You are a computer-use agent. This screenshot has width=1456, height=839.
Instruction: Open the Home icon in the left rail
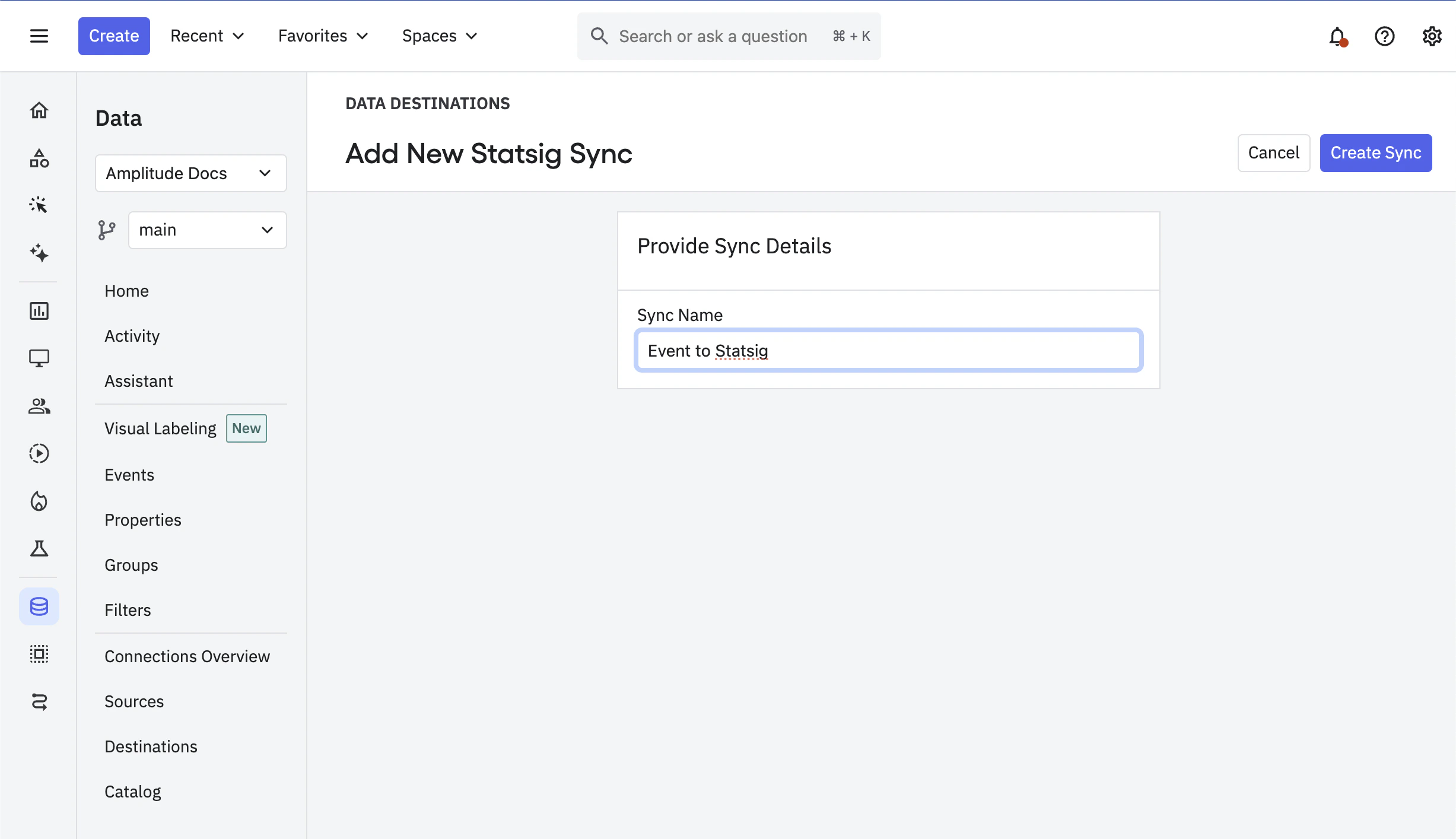[39, 110]
